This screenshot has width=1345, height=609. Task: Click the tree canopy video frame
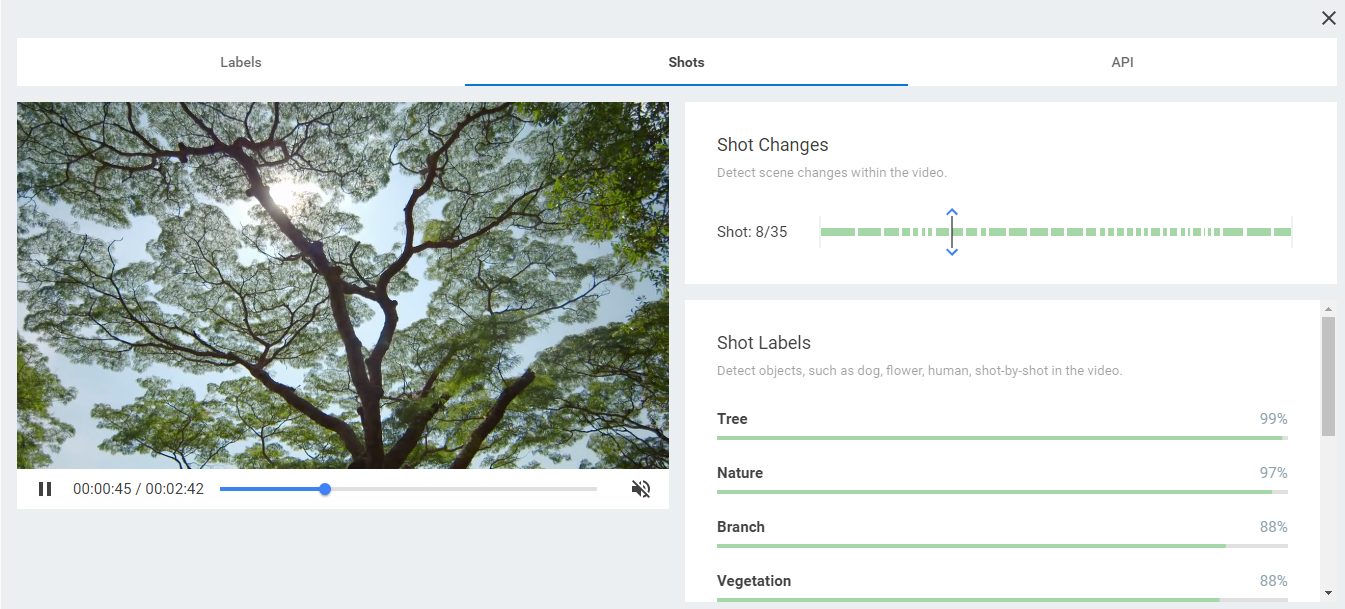click(342, 285)
